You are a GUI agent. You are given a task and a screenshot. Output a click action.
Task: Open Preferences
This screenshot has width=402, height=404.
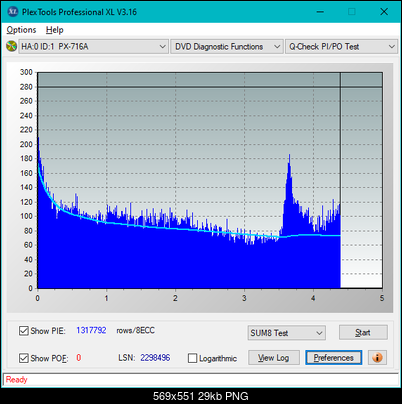(x=333, y=358)
